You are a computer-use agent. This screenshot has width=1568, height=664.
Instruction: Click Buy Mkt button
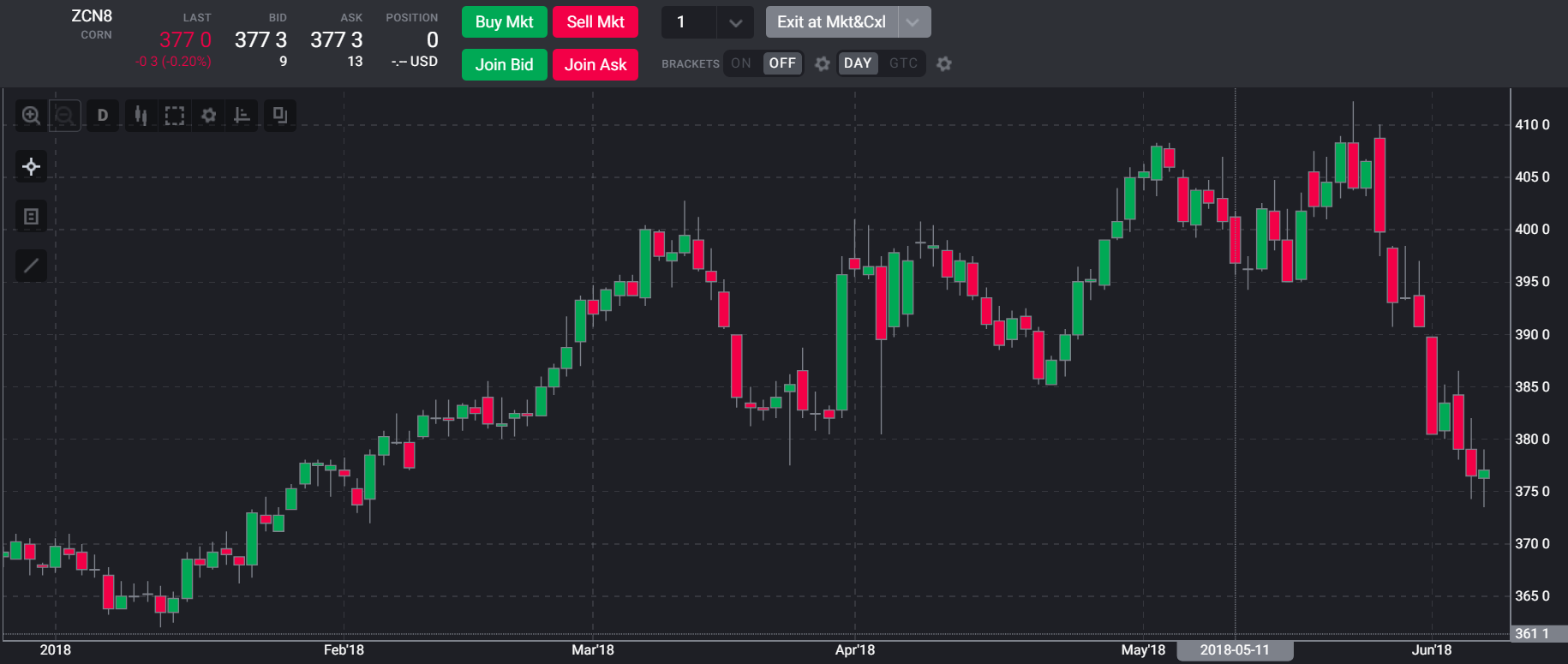tap(504, 22)
